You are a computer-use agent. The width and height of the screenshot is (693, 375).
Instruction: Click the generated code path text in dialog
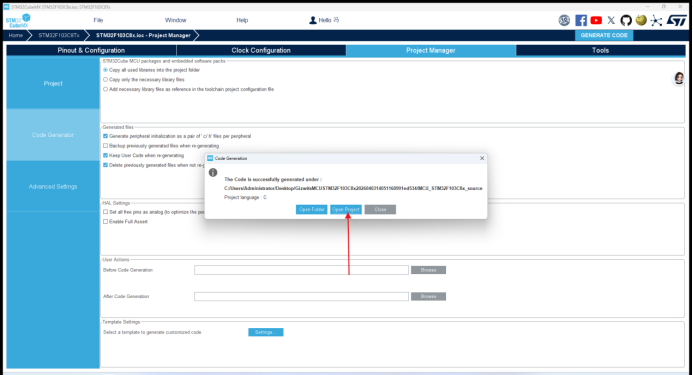coord(353,188)
